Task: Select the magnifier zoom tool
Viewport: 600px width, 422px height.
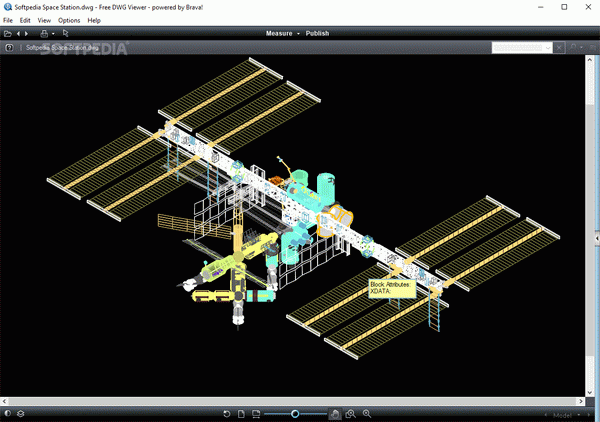Action: point(367,414)
